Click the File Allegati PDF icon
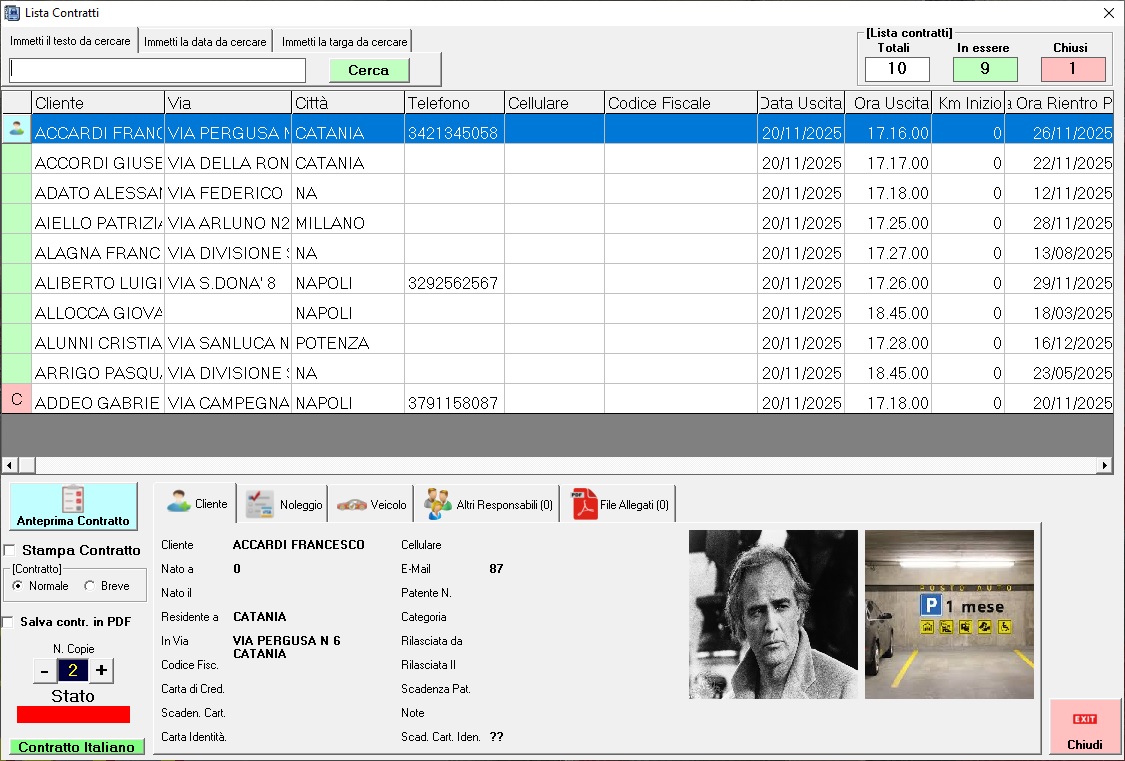1125x761 pixels. click(x=583, y=504)
